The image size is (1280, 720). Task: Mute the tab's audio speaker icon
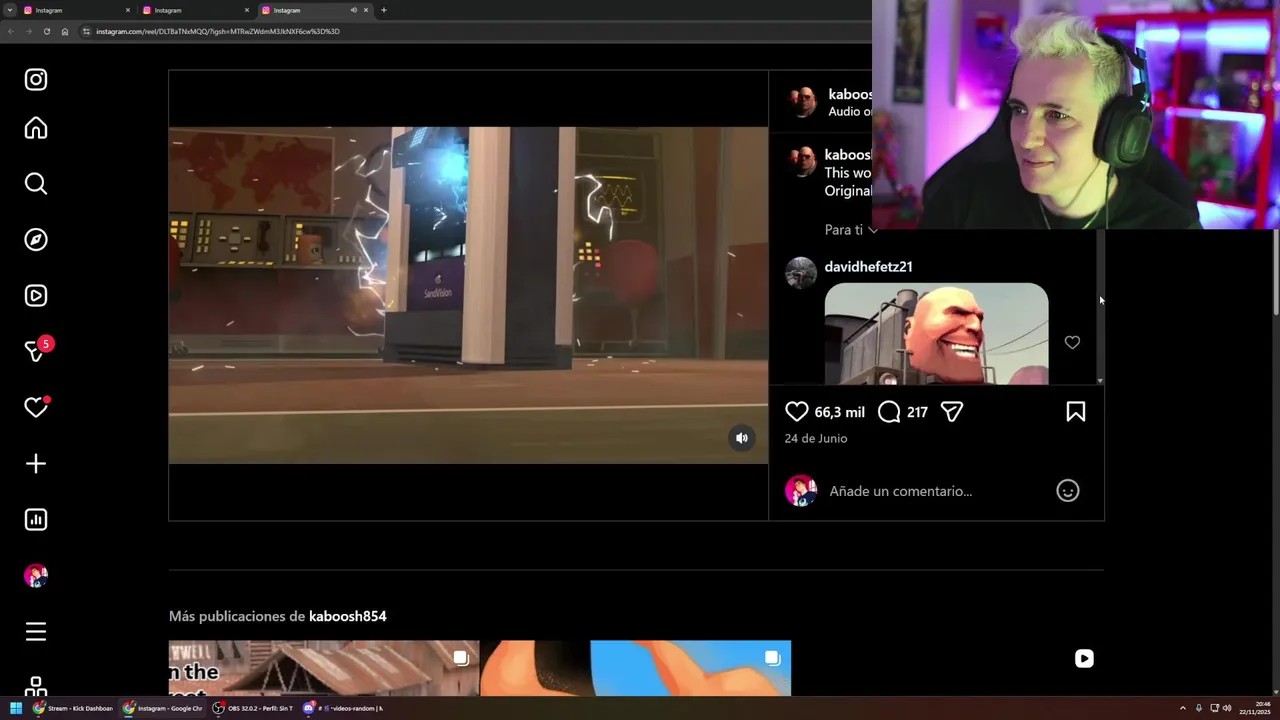coord(353,10)
